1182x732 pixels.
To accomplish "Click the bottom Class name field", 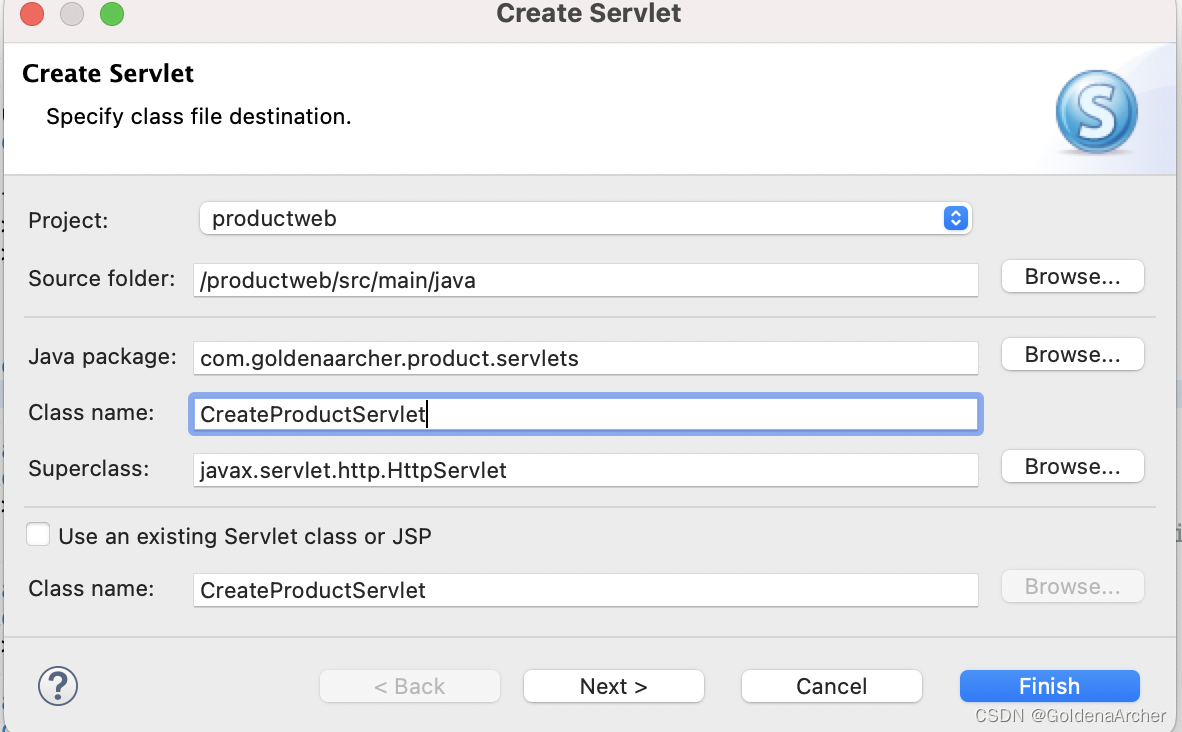I will pos(586,590).
